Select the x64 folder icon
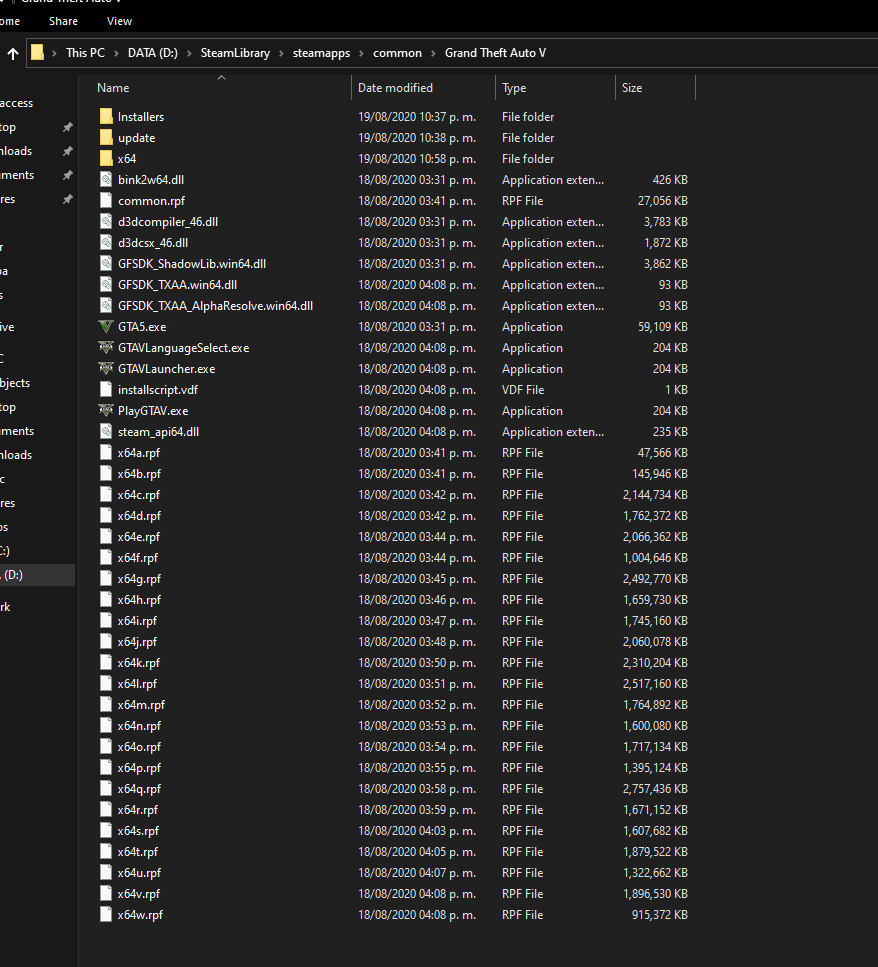This screenshot has width=878, height=967. [x=107, y=159]
